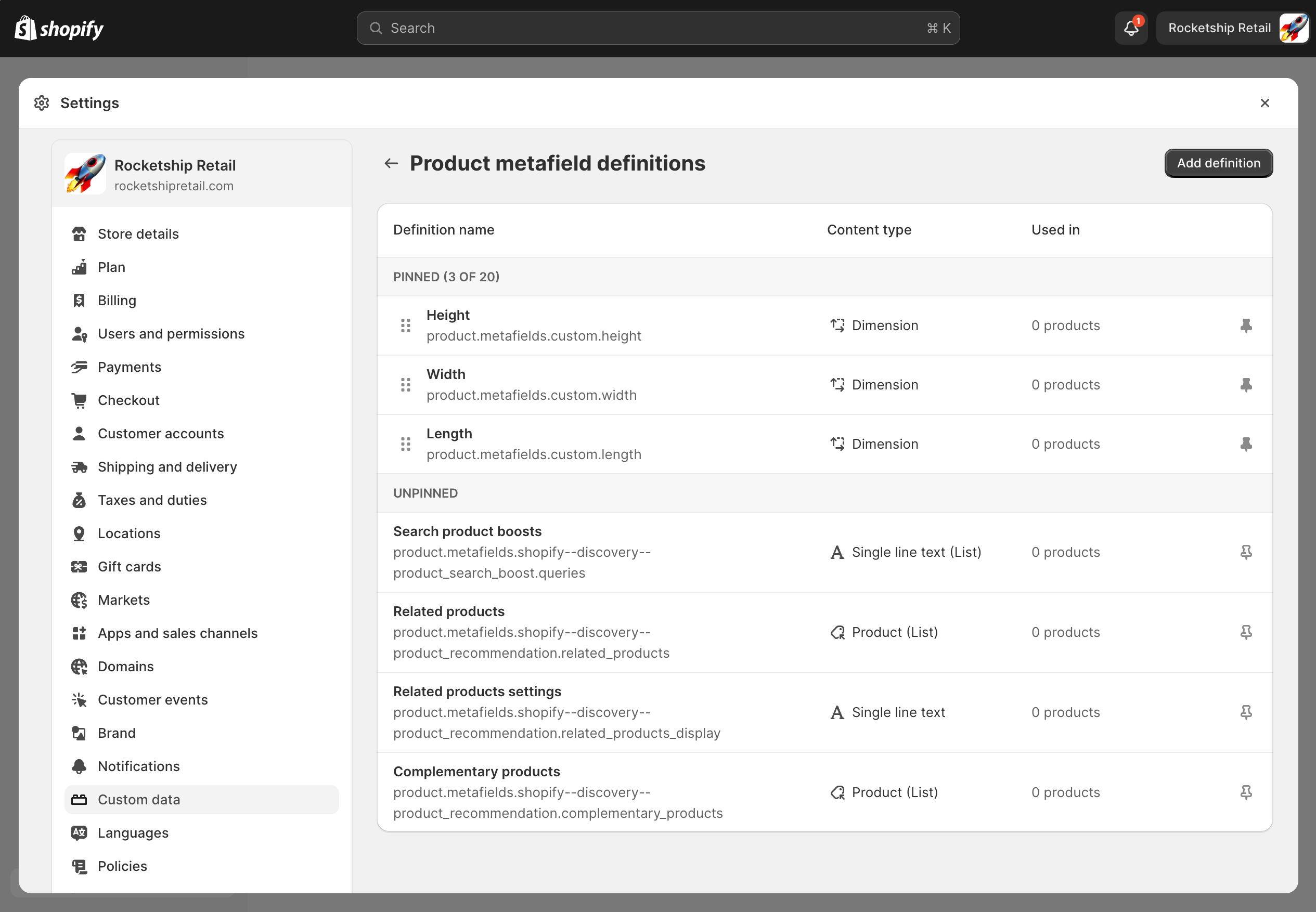Screen dimensions: 1316x912
Task: Select Markets in settings sidebar
Action: pos(123,600)
